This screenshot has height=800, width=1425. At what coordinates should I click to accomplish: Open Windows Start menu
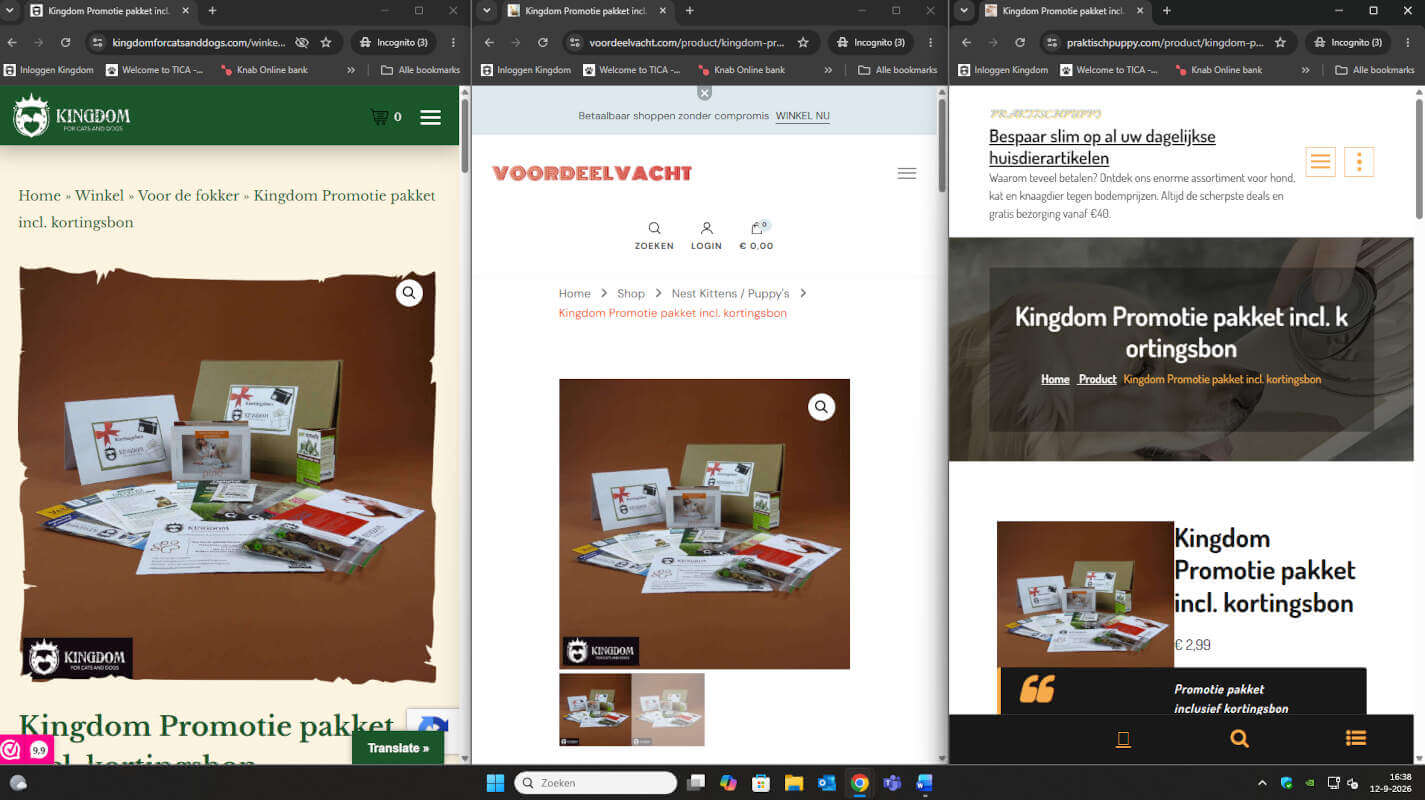(495, 783)
